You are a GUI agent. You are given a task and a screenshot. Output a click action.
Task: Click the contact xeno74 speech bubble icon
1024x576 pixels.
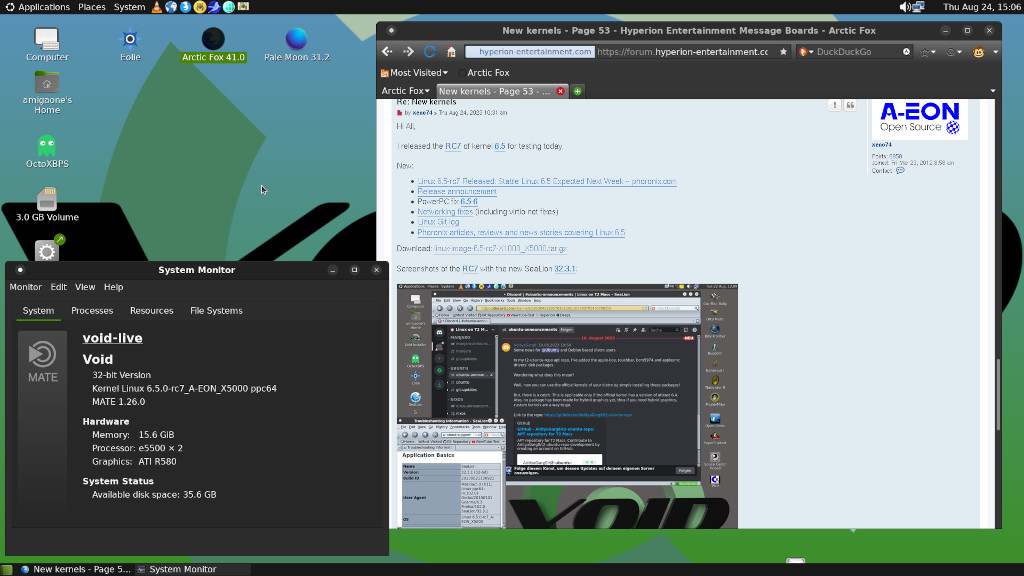(901, 170)
